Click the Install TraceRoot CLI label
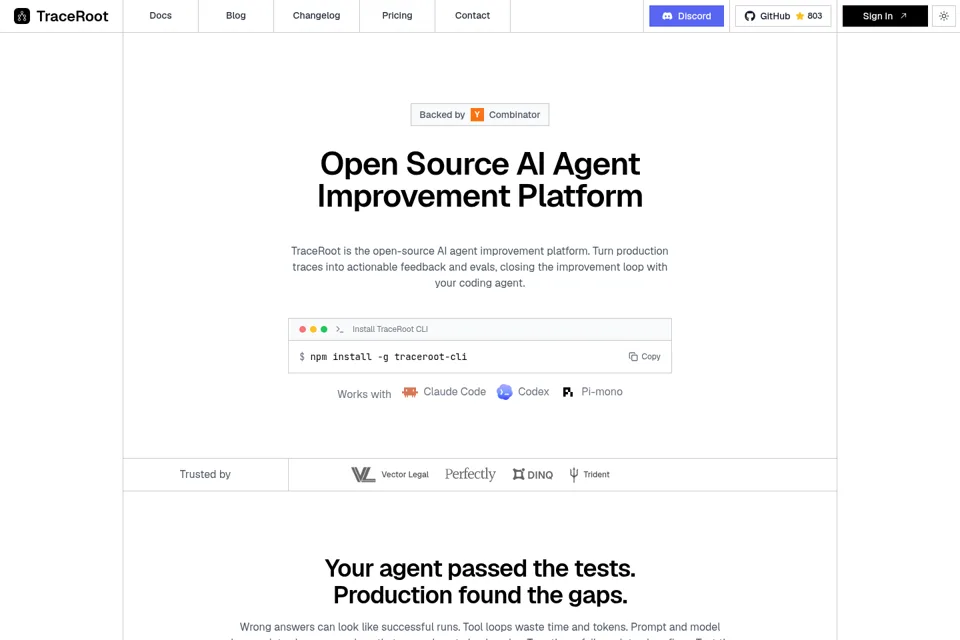960x640 pixels. click(390, 329)
